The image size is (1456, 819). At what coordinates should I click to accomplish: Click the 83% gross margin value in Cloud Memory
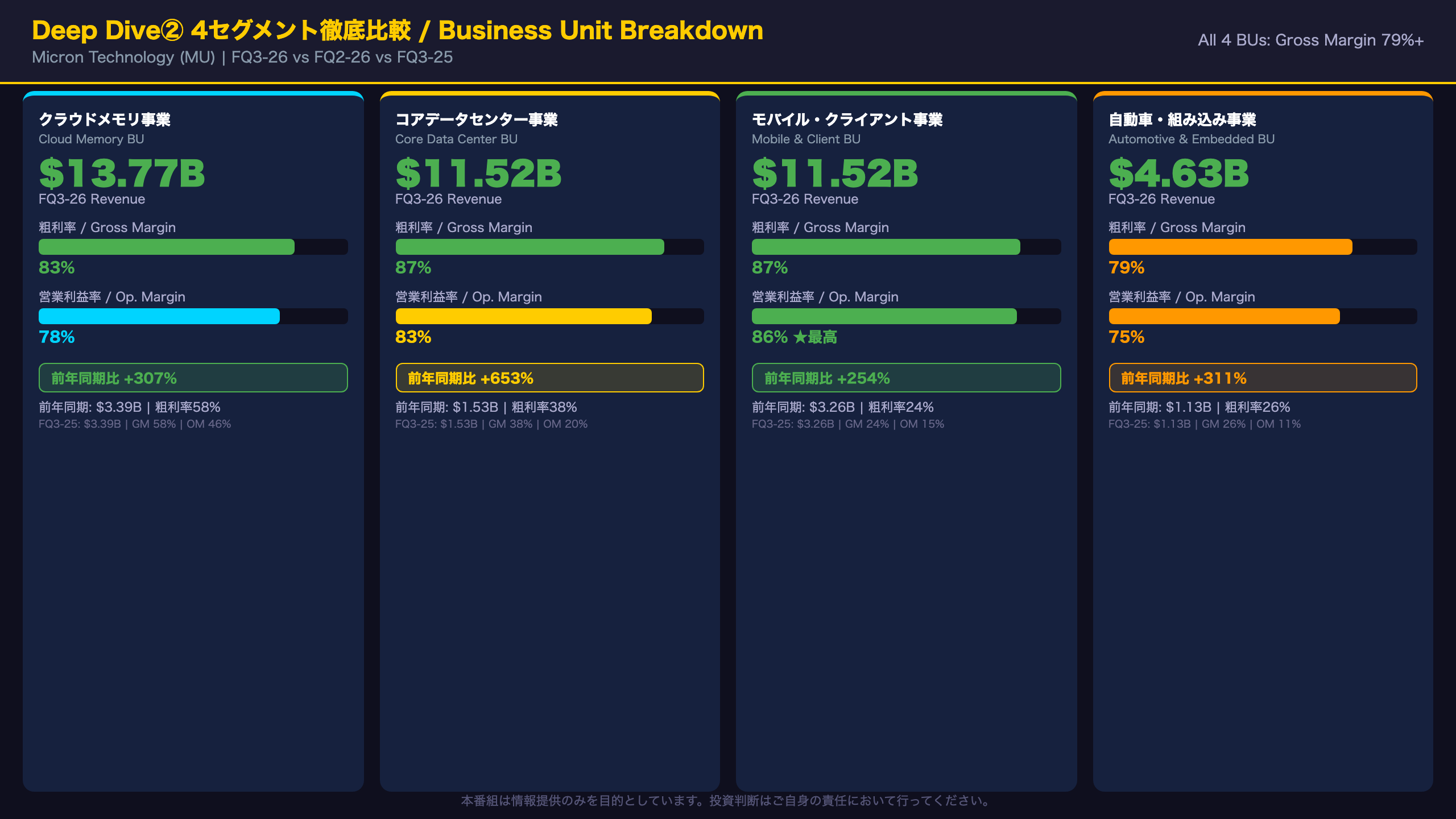click(57, 267)
